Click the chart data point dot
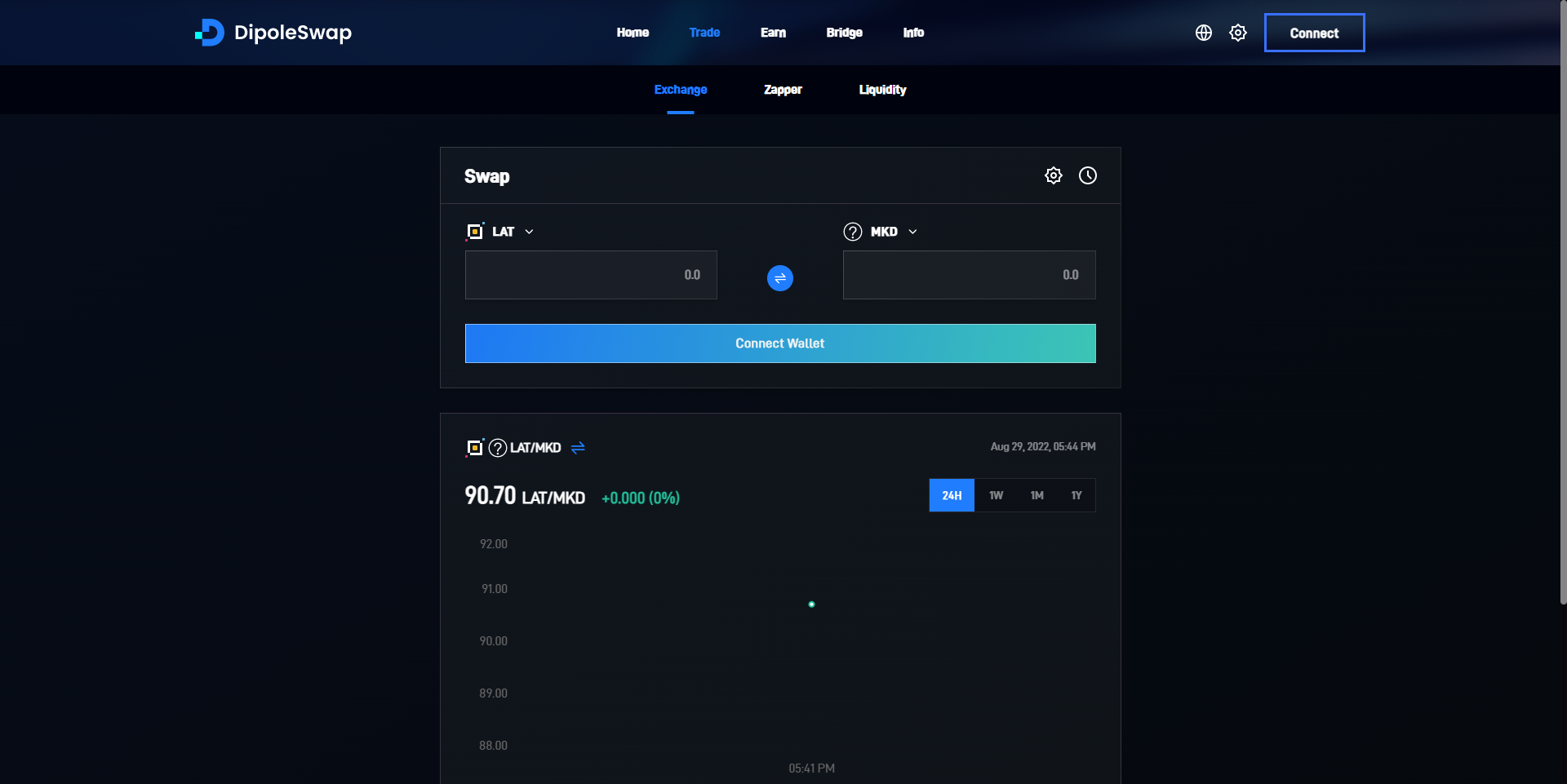 [811, 605]
